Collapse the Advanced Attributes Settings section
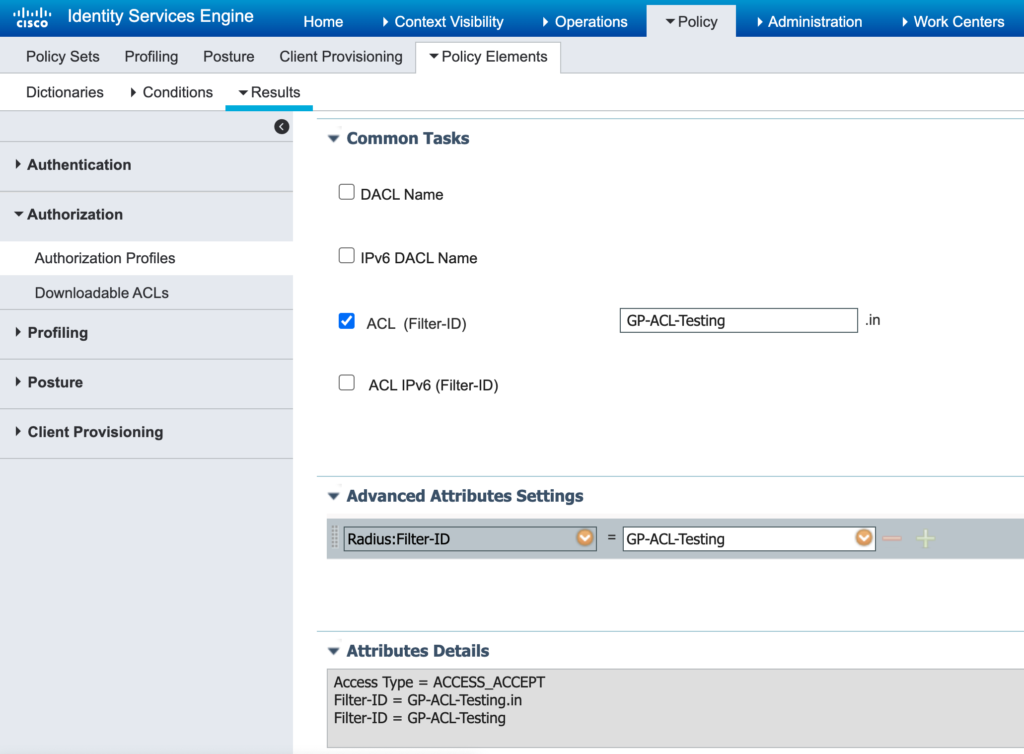Image resolution: width=1024 pixels, height=754 pixels. click(333, 496)
